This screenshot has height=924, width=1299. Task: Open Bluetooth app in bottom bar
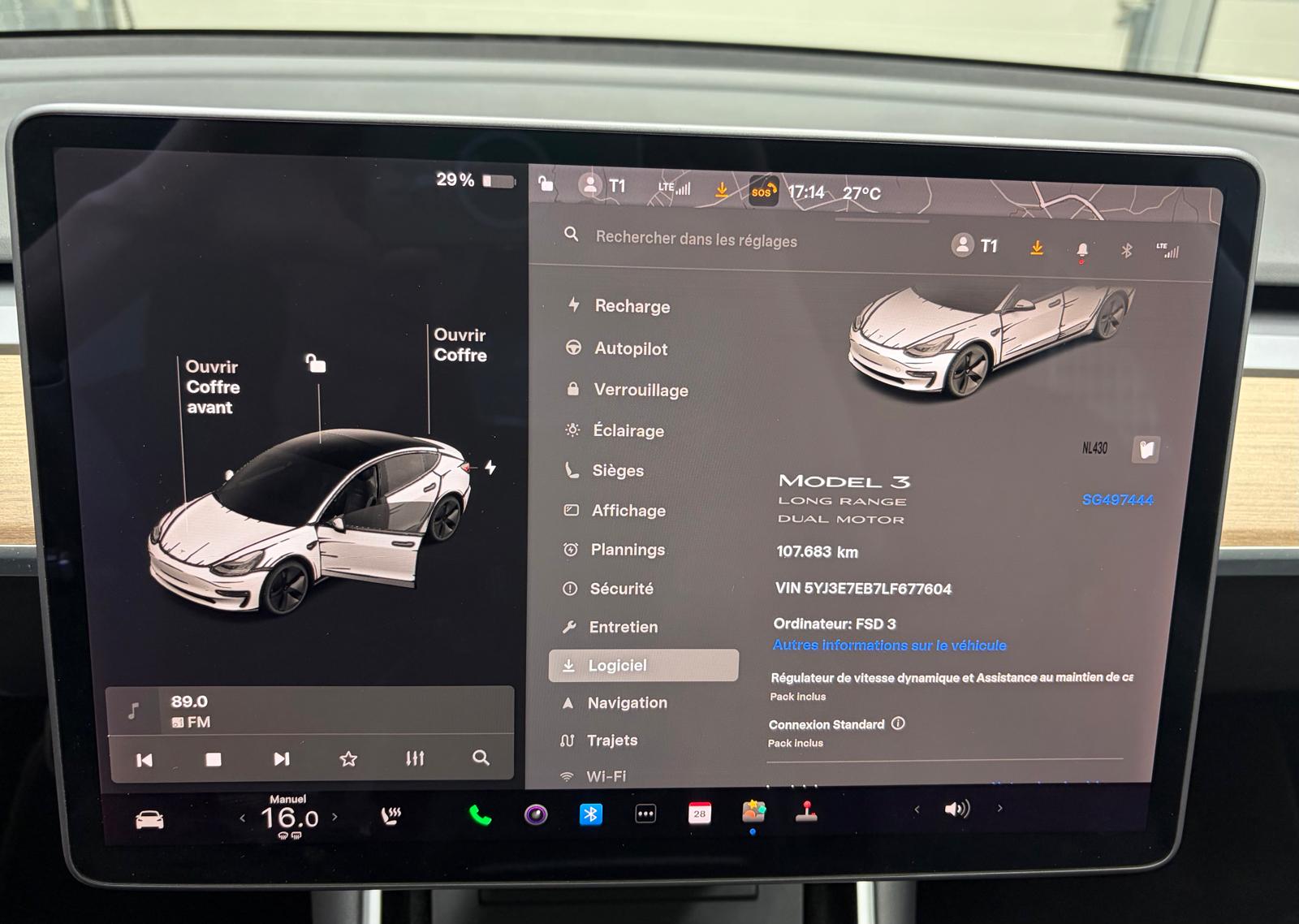click(x=591, y=814)
